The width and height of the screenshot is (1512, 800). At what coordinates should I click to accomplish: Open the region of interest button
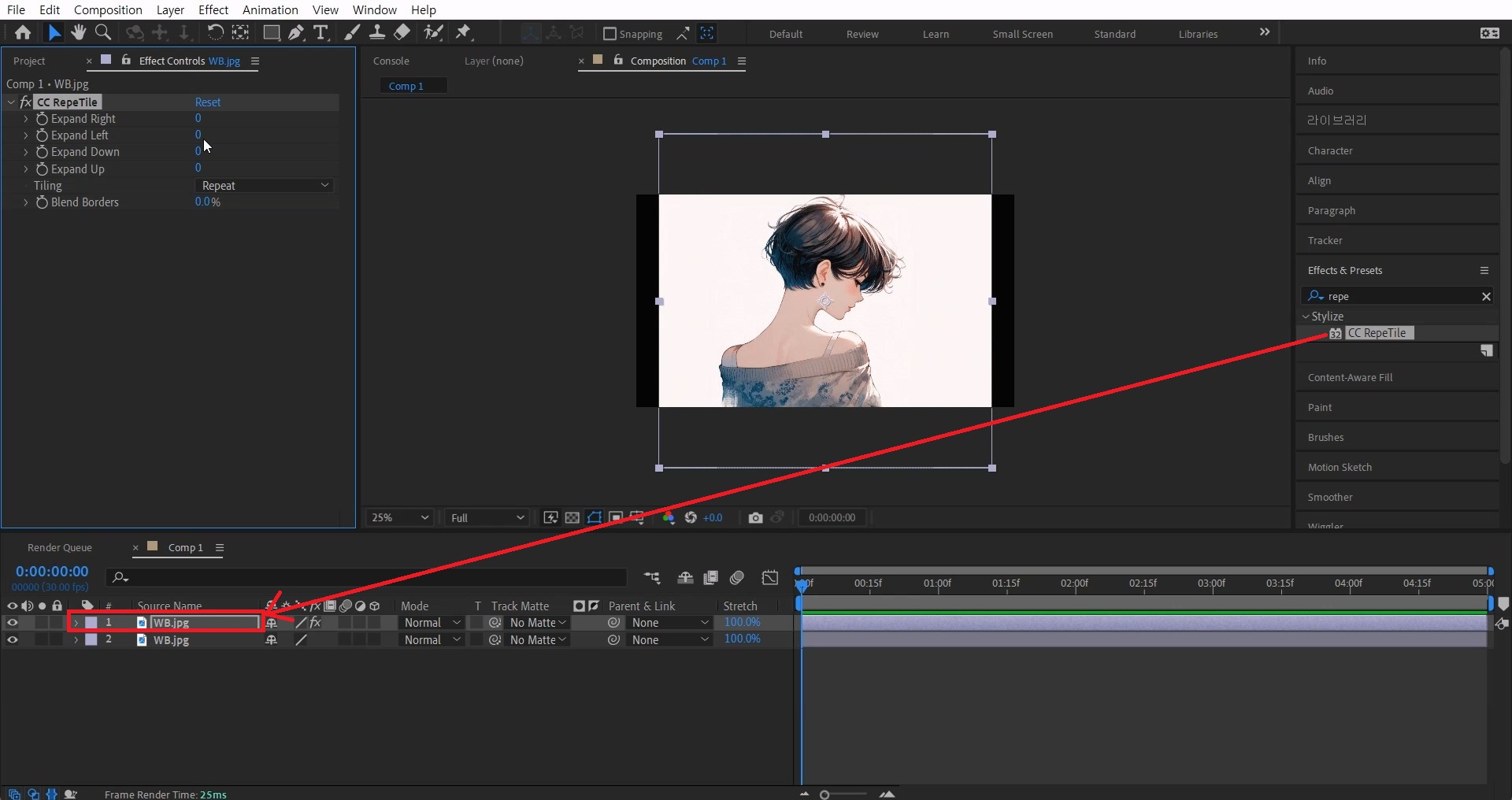point(616,517)
